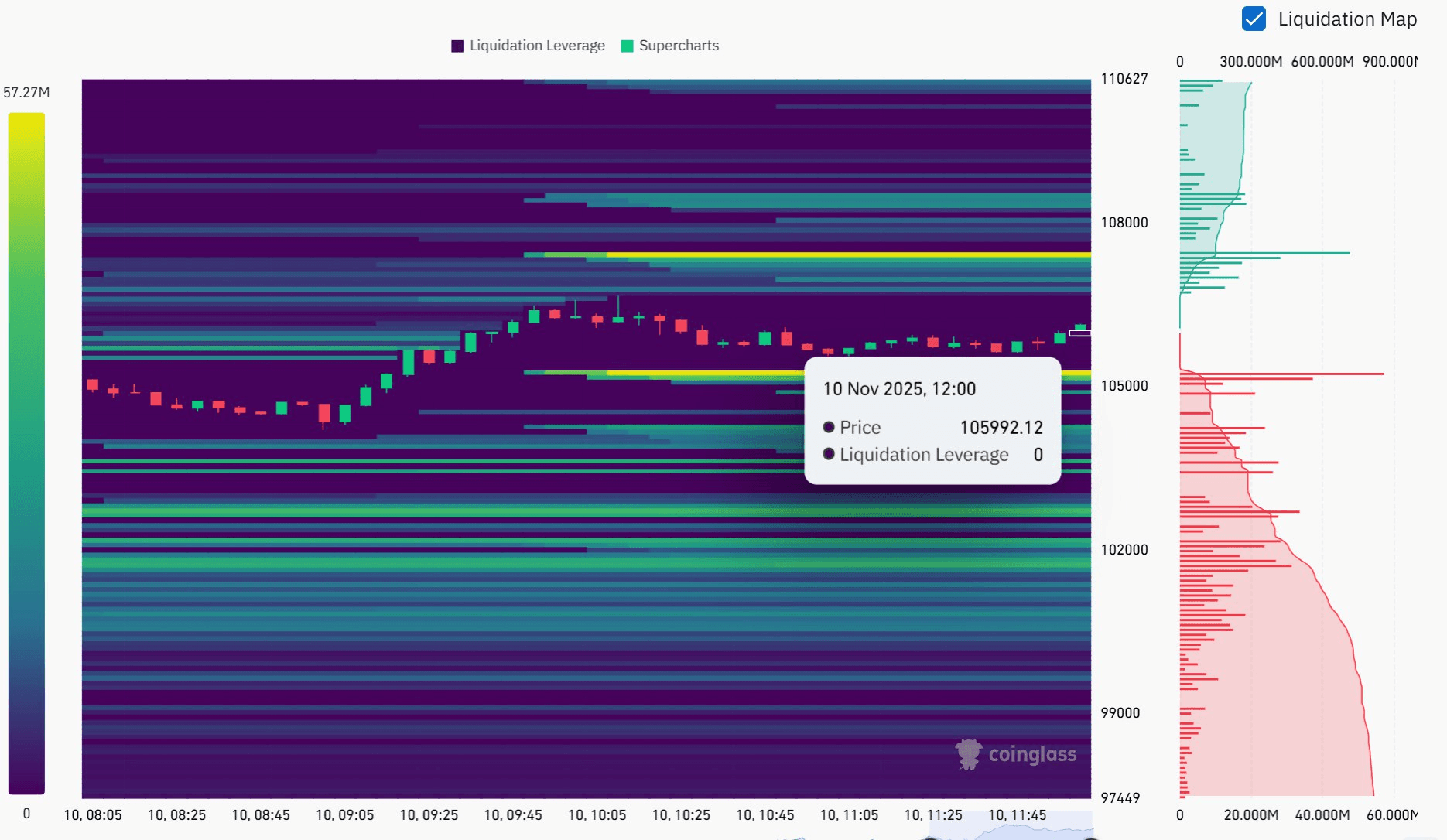Click the white current price marker
Screen dimensions: 1447x840
click(x=1079, y=333)
